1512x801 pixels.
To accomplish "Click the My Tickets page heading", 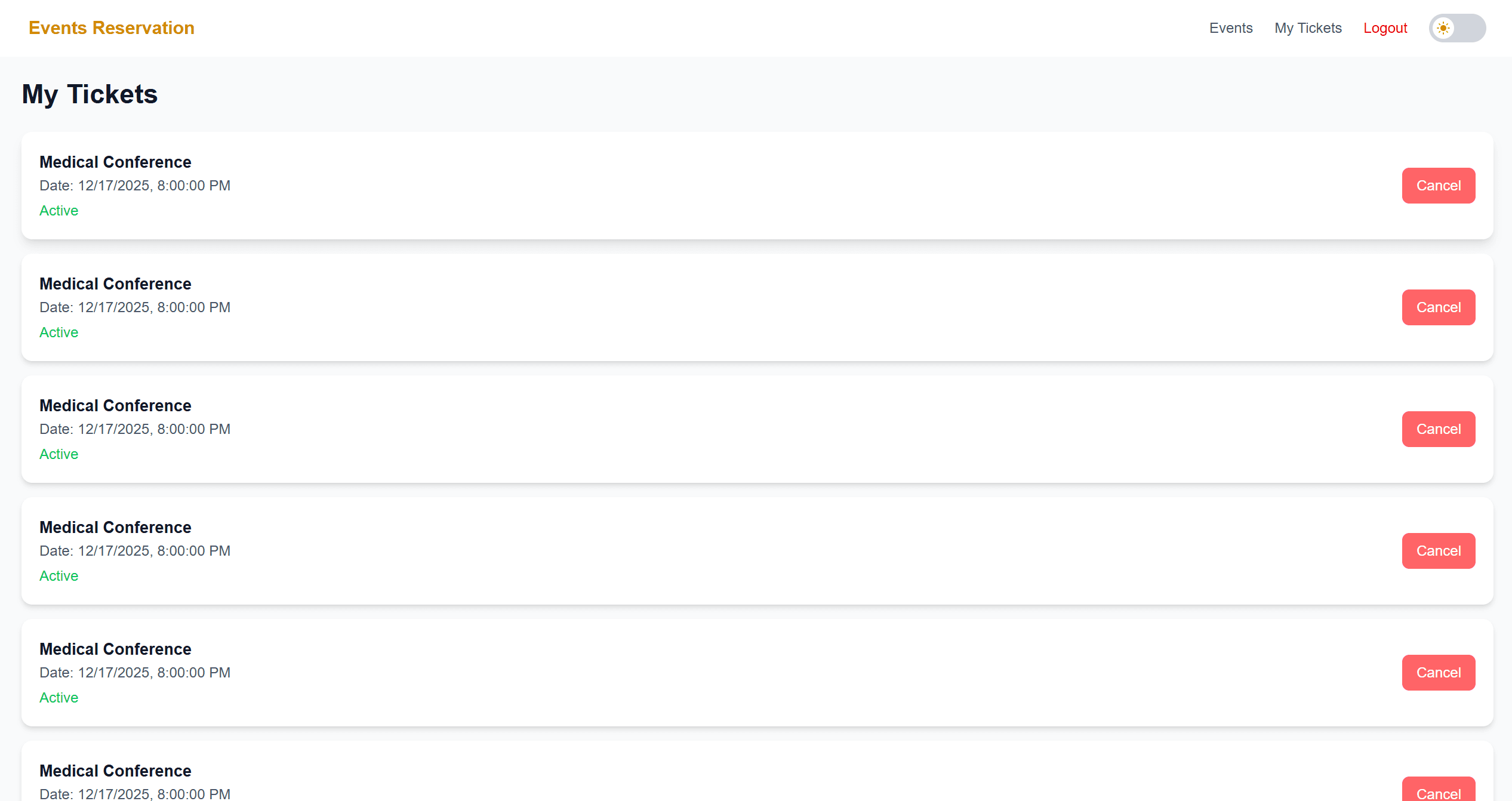I will click(x=90, y=94).
